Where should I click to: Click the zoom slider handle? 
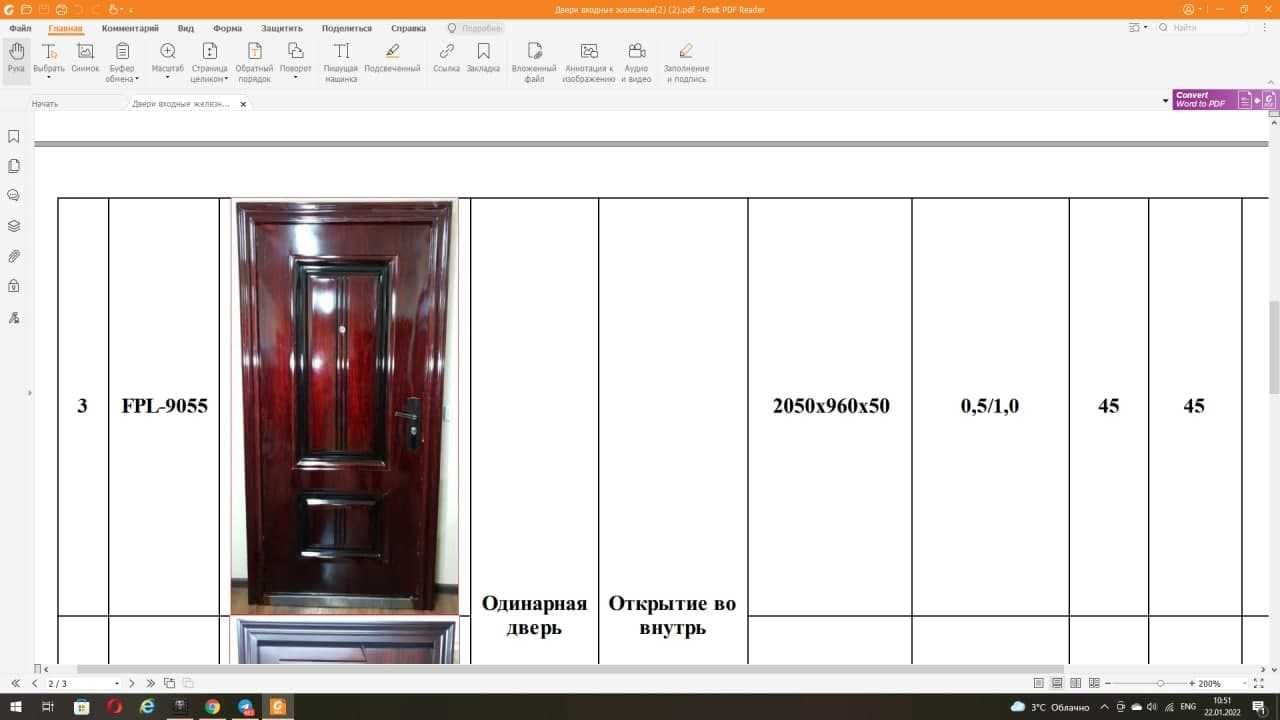point(1160,683)
